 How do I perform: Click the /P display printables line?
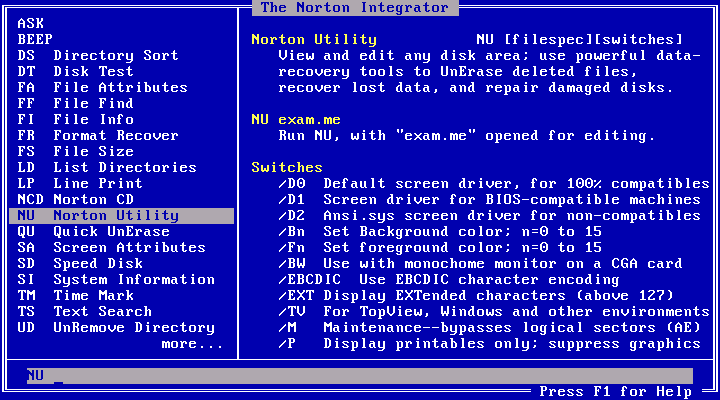tap(489, 344)
